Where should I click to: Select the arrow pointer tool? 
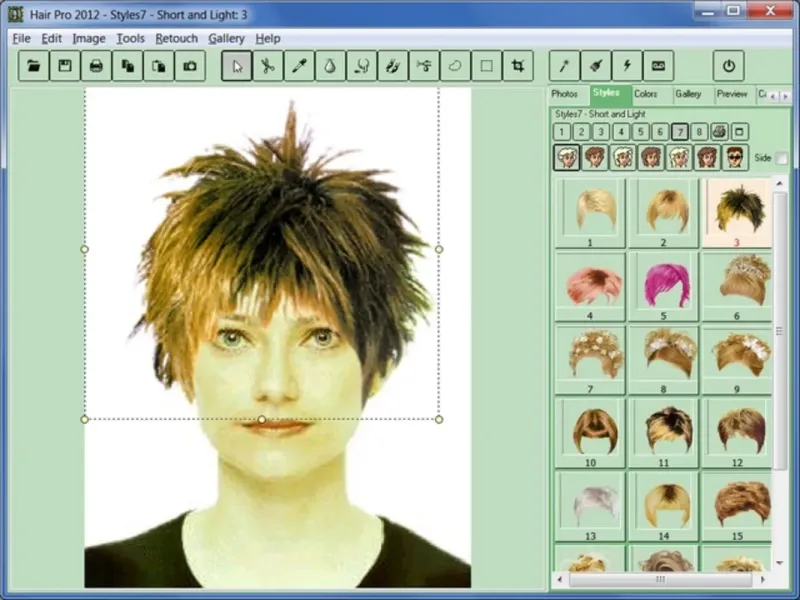click(237, 66)
